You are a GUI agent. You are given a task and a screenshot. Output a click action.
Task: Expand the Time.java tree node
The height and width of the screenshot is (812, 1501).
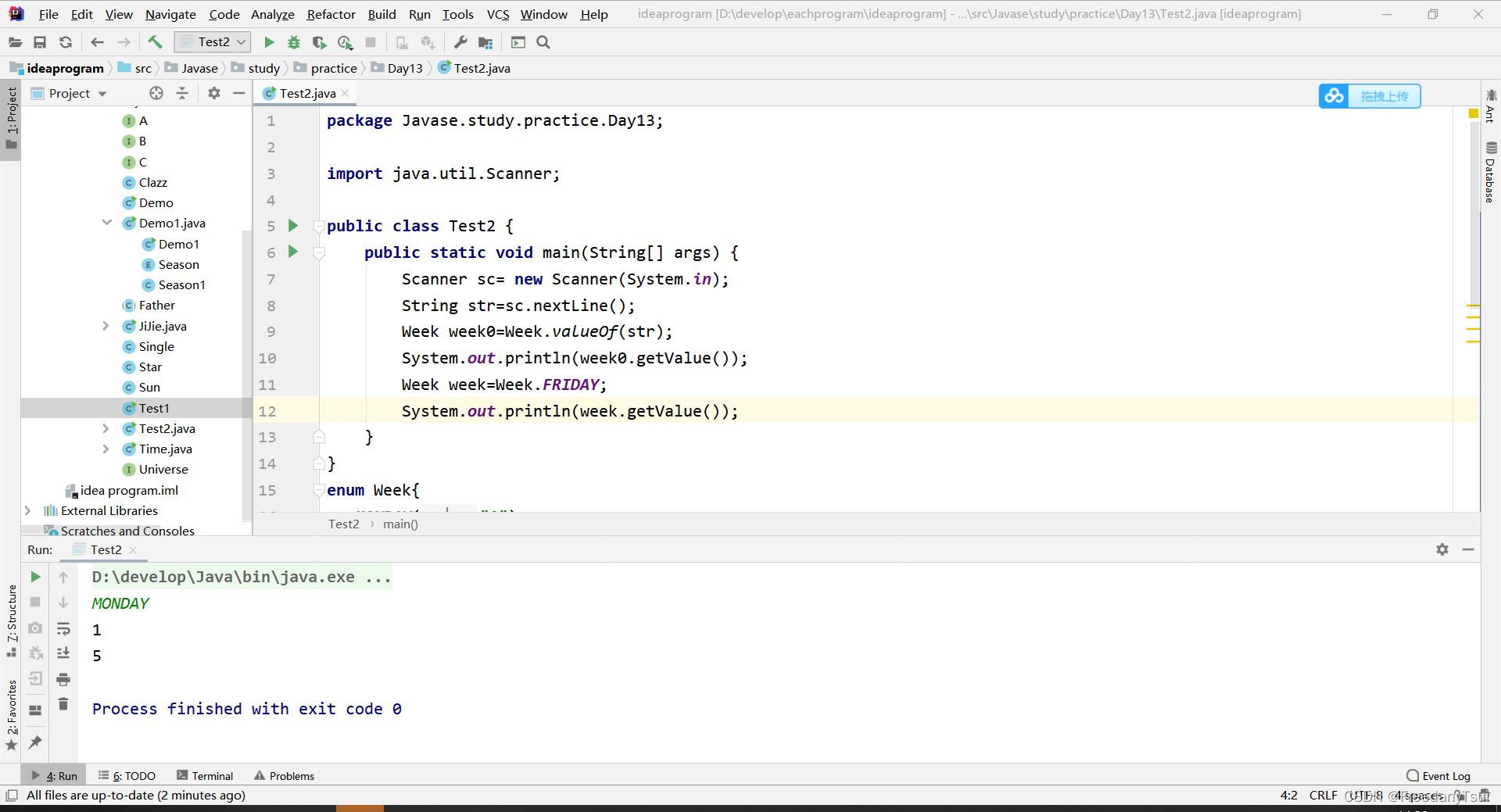(x=106, y=449)
